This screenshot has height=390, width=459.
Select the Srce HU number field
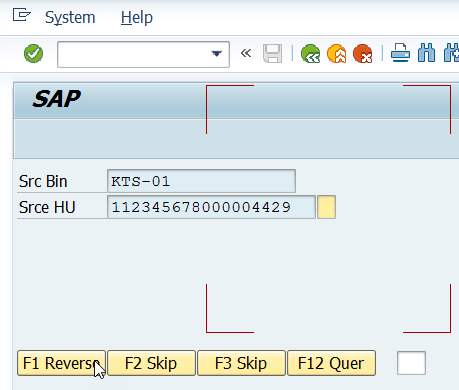pos(211,207)
